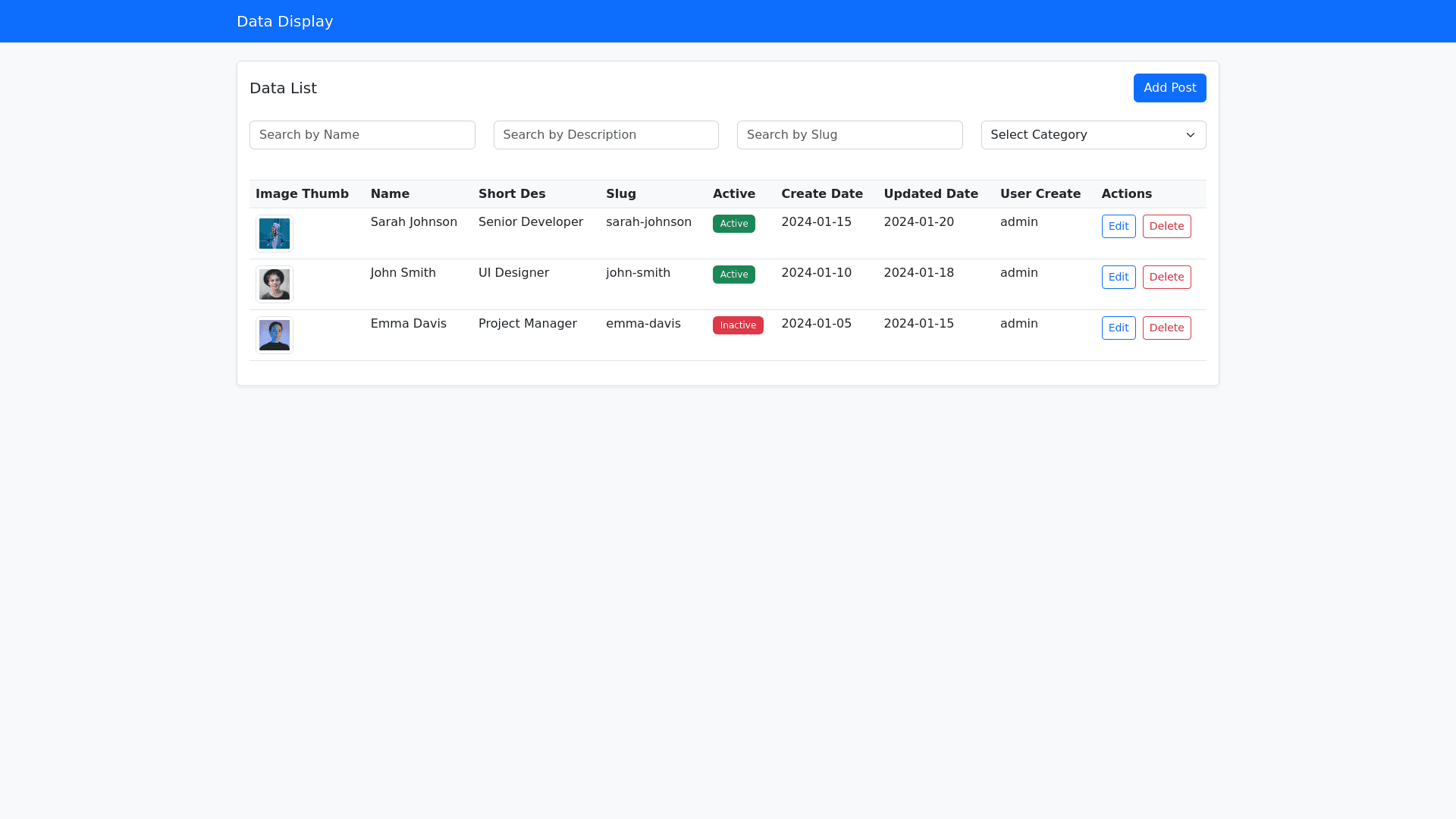Click the Data Display header title
This screenshot has height=819, width=1456.
click(x=284, y=21)
